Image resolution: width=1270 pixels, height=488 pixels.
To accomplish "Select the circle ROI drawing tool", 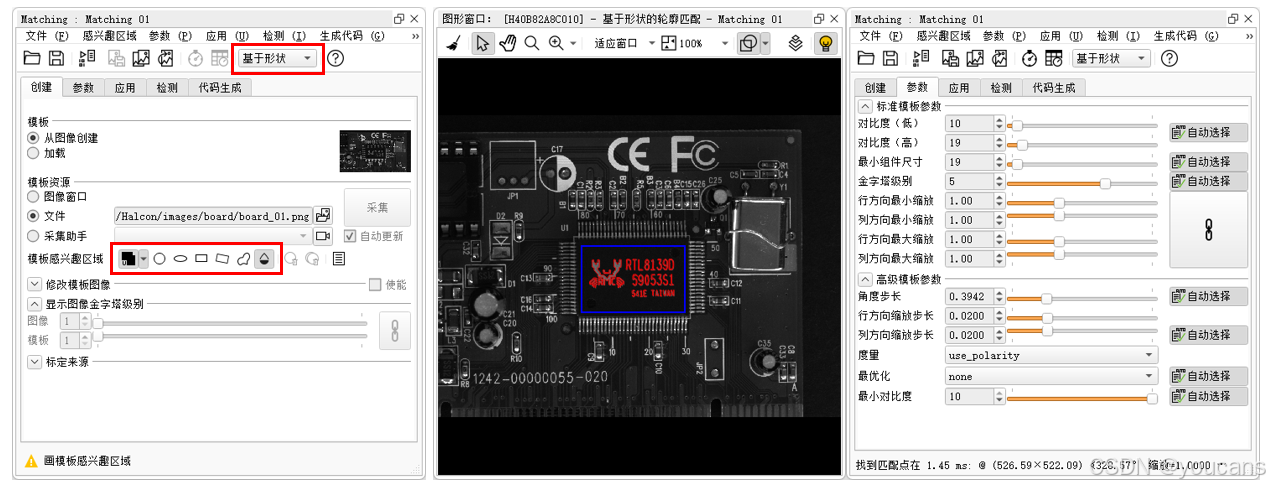I will point(159,258).
